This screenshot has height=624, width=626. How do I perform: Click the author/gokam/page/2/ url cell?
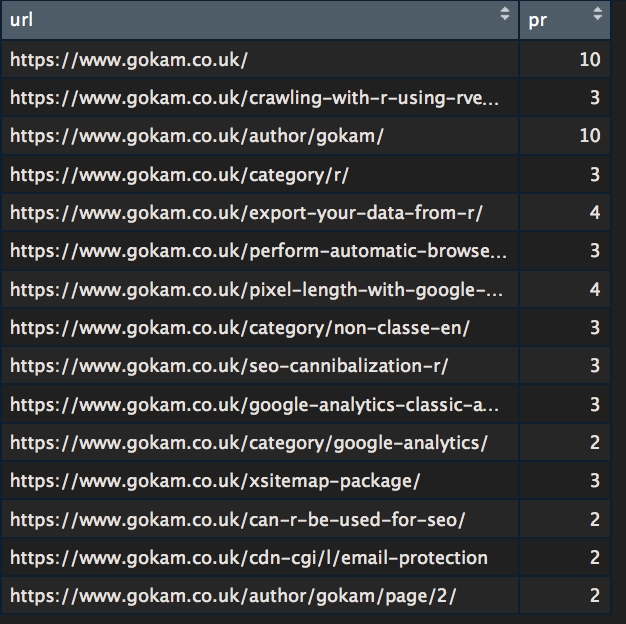click(x=234, y=596)
